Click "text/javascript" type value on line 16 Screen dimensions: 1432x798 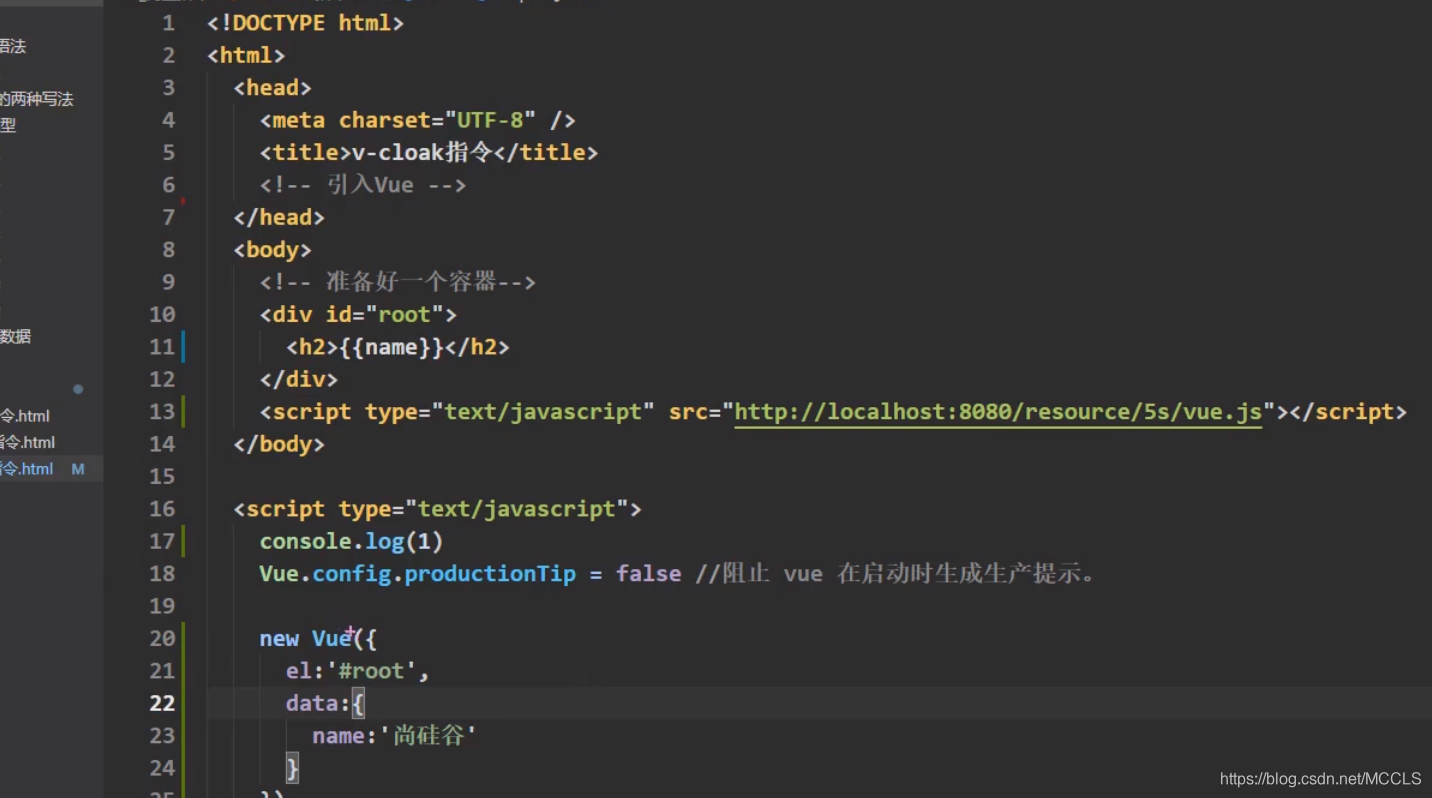point(516,509)
